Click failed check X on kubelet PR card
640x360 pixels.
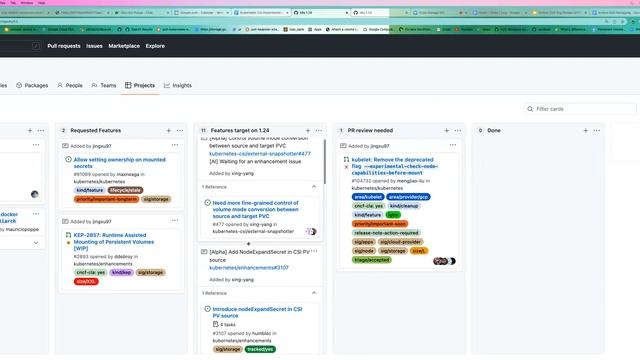(346, 167)
